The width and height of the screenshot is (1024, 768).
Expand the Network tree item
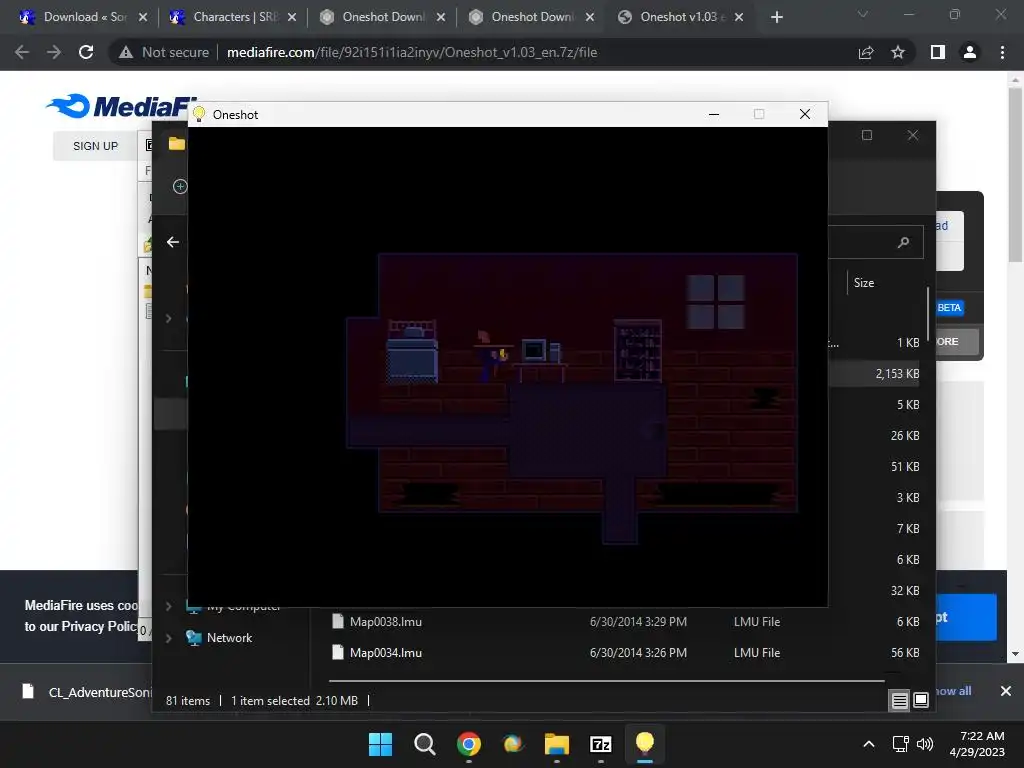coord(168,638)
